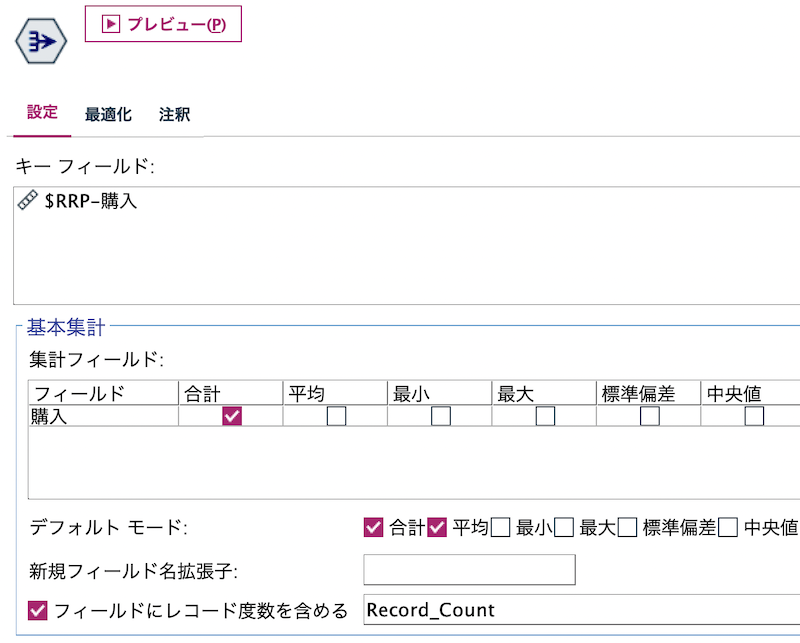800x643 pixels.
Task: Switch to the 最適化 tab
Action: tap(110, 113)
